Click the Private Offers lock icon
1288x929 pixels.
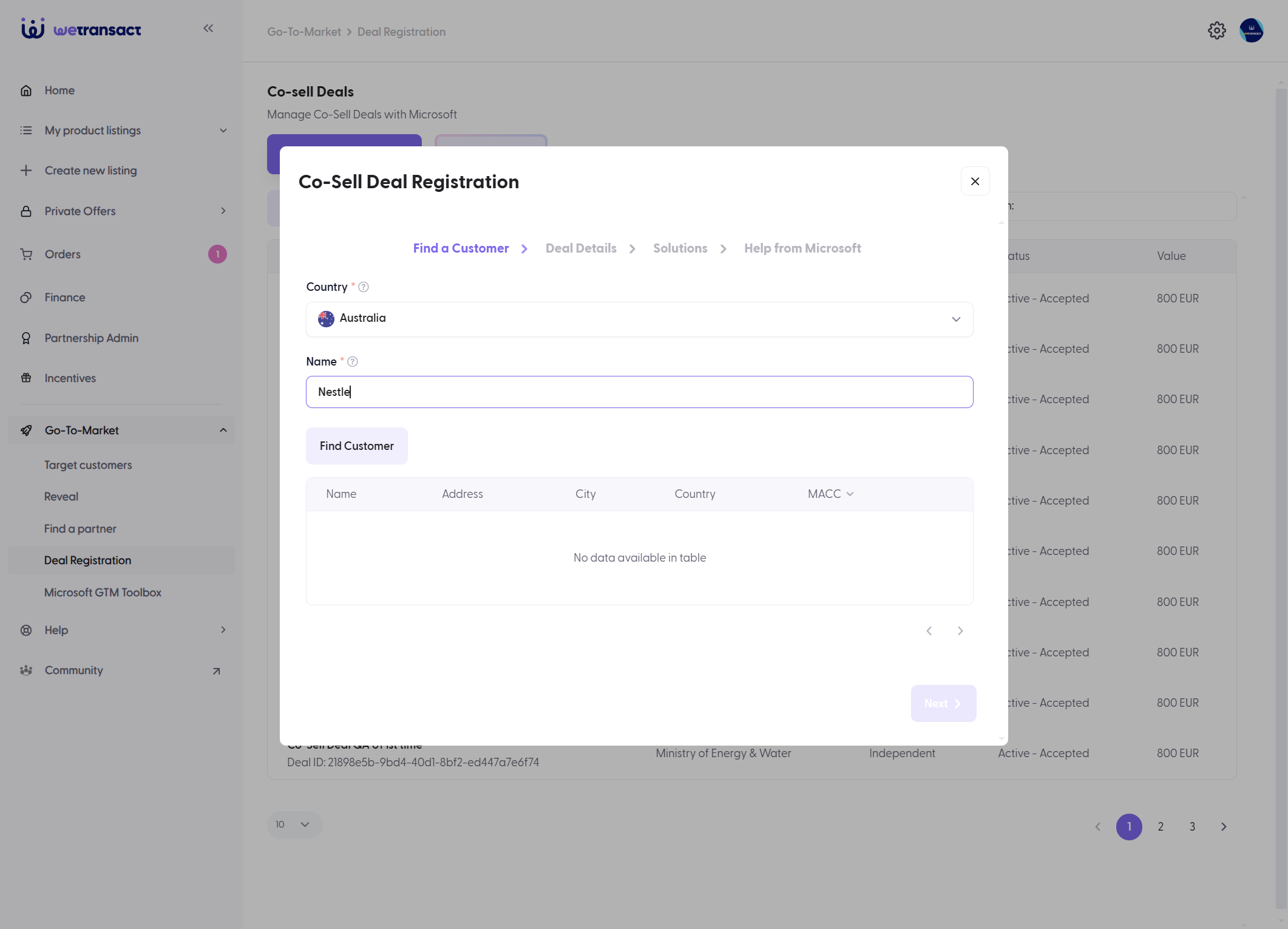tap(26, 211)
